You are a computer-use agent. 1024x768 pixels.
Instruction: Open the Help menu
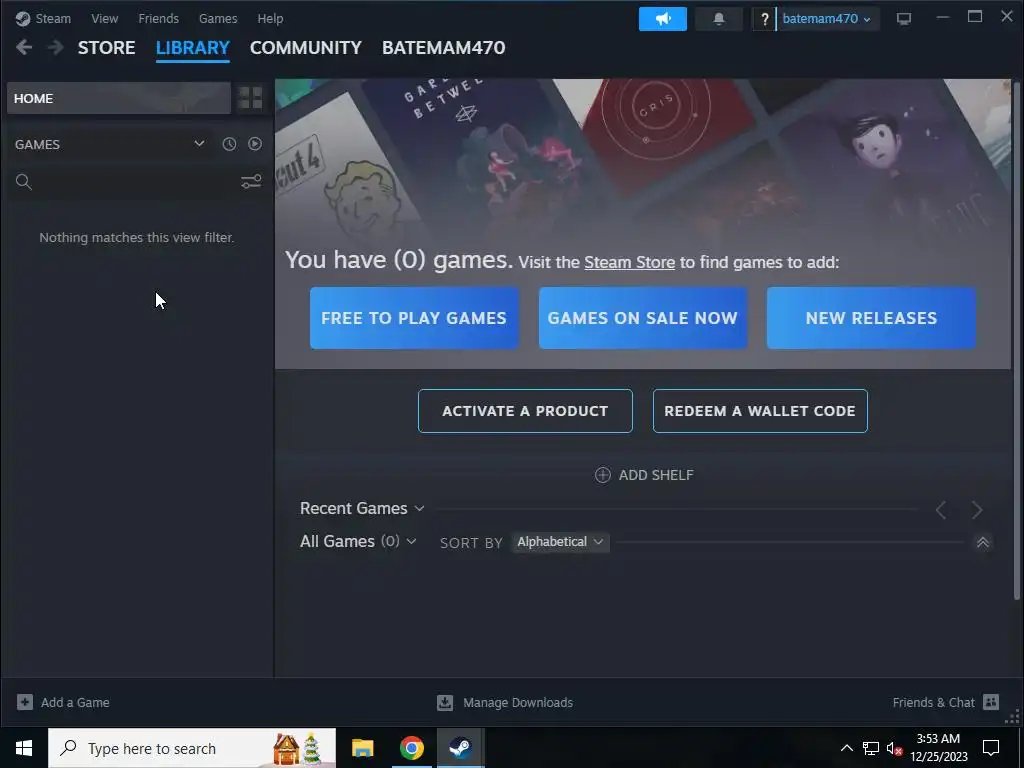270,19
